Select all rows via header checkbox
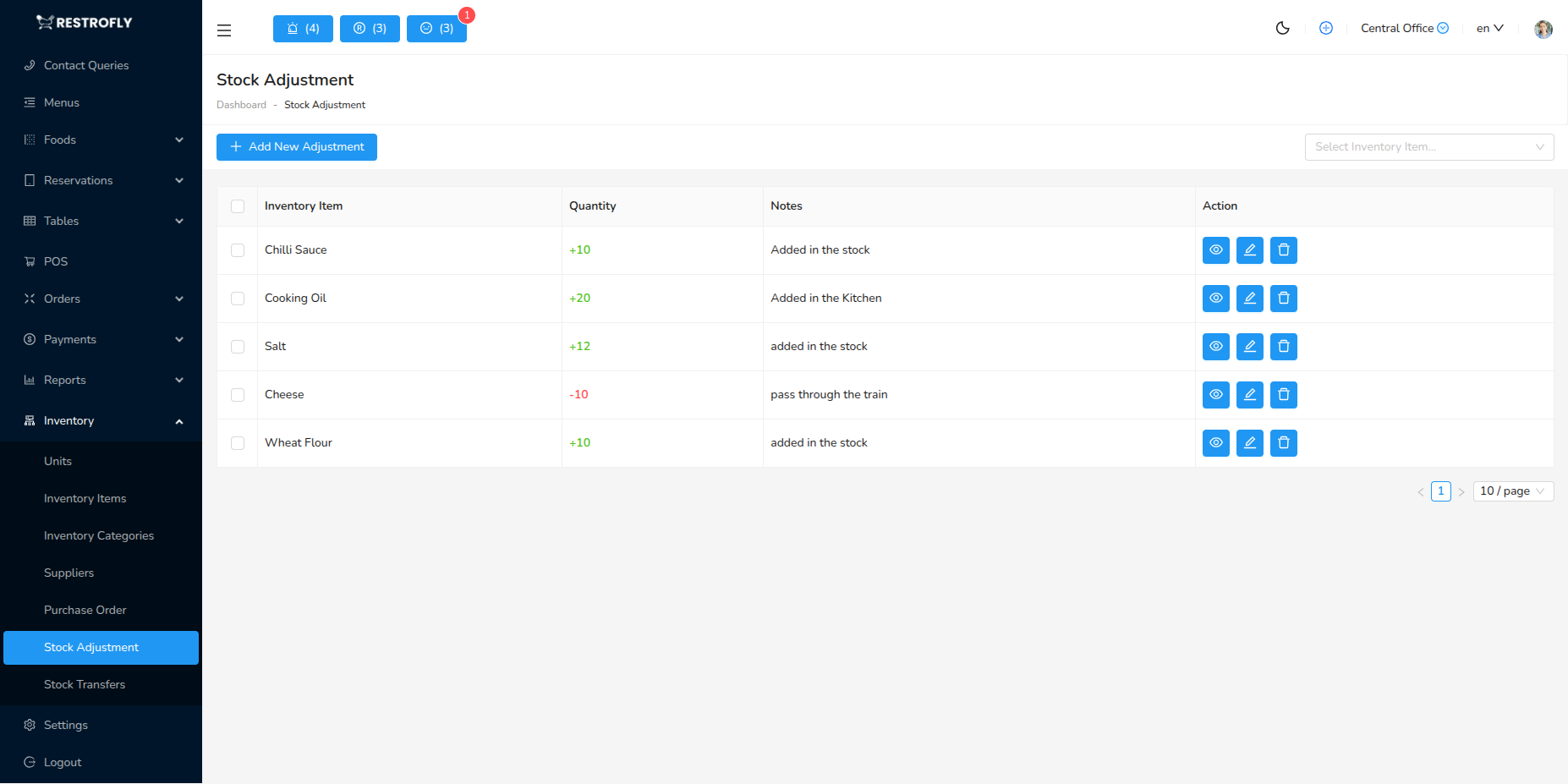1568x784 pixels. tap(238, 206)
